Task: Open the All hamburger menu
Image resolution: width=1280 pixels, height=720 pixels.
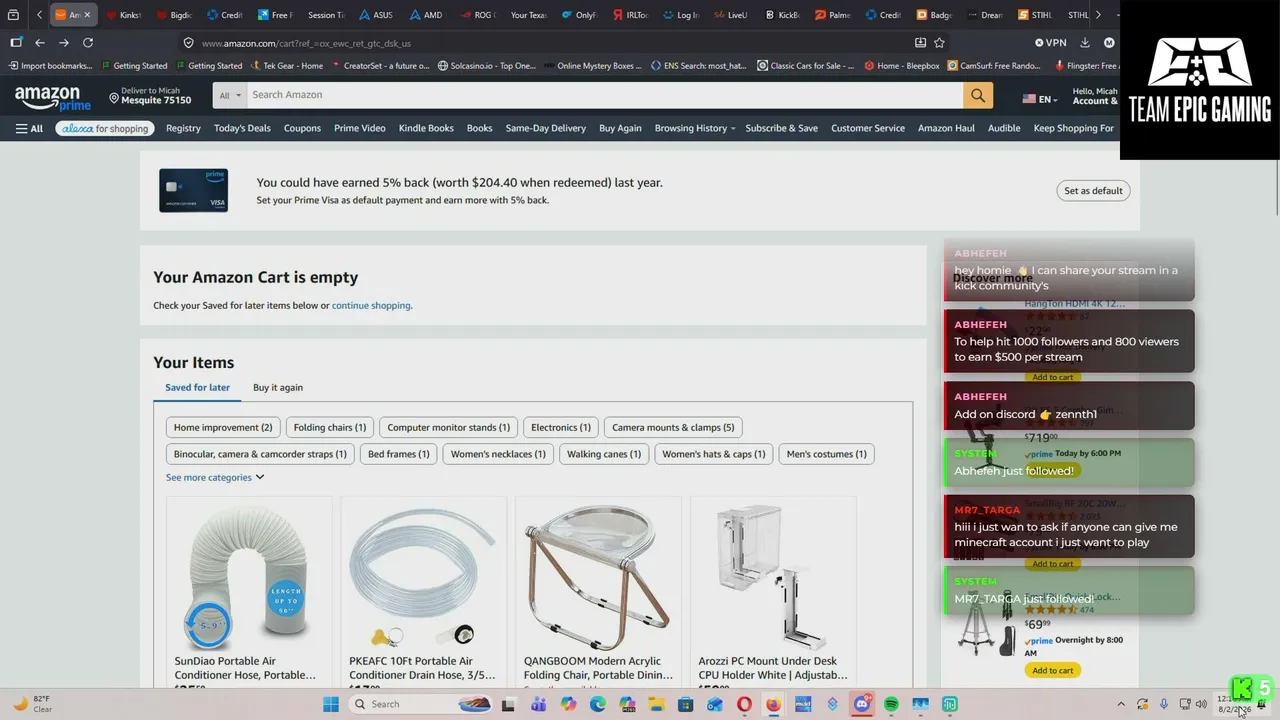Action: coord(29,128)
